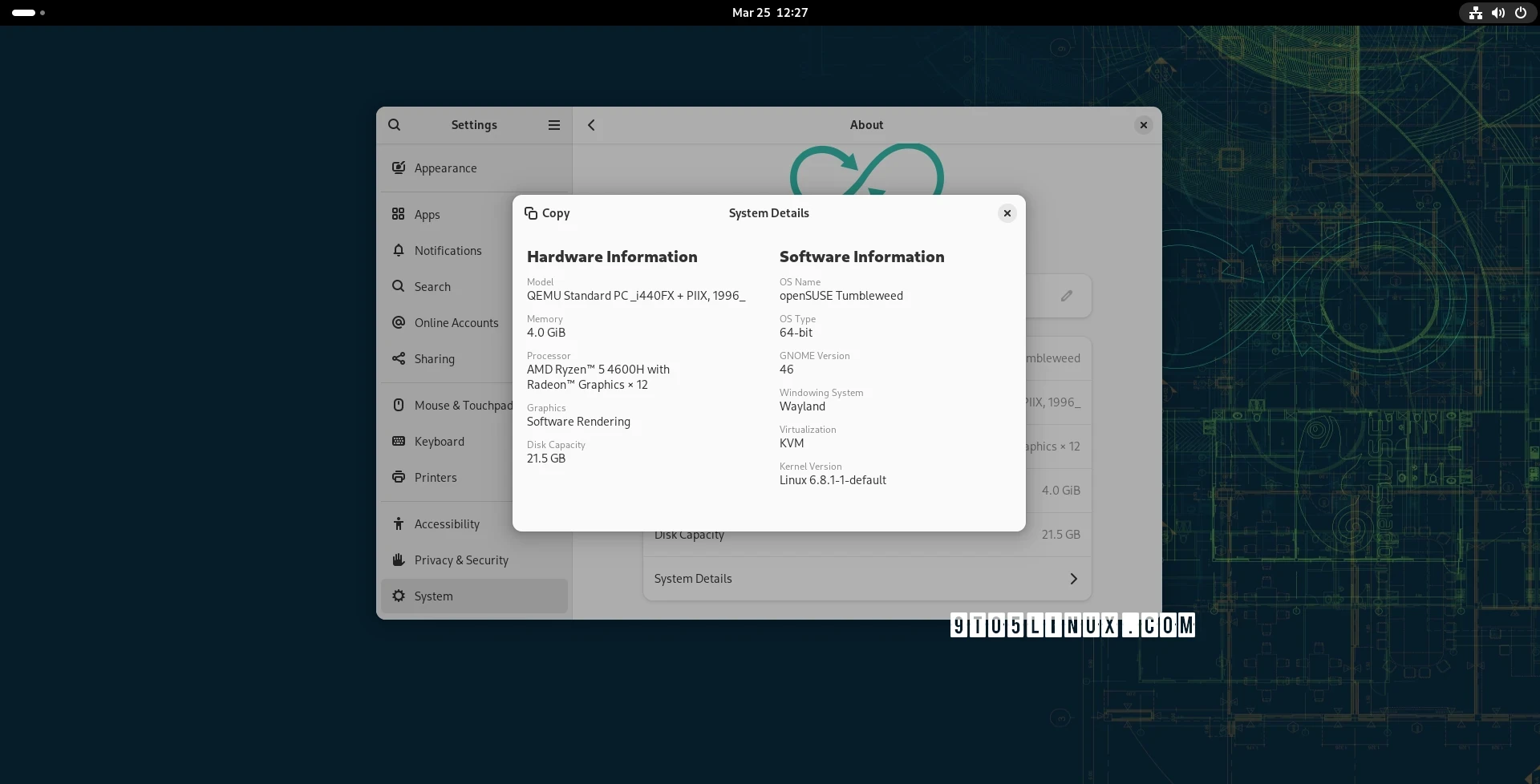Click the clock in the top bar
Viewport: 1540px width, 784px height.
pyautogui.click(x=769, y=13)
